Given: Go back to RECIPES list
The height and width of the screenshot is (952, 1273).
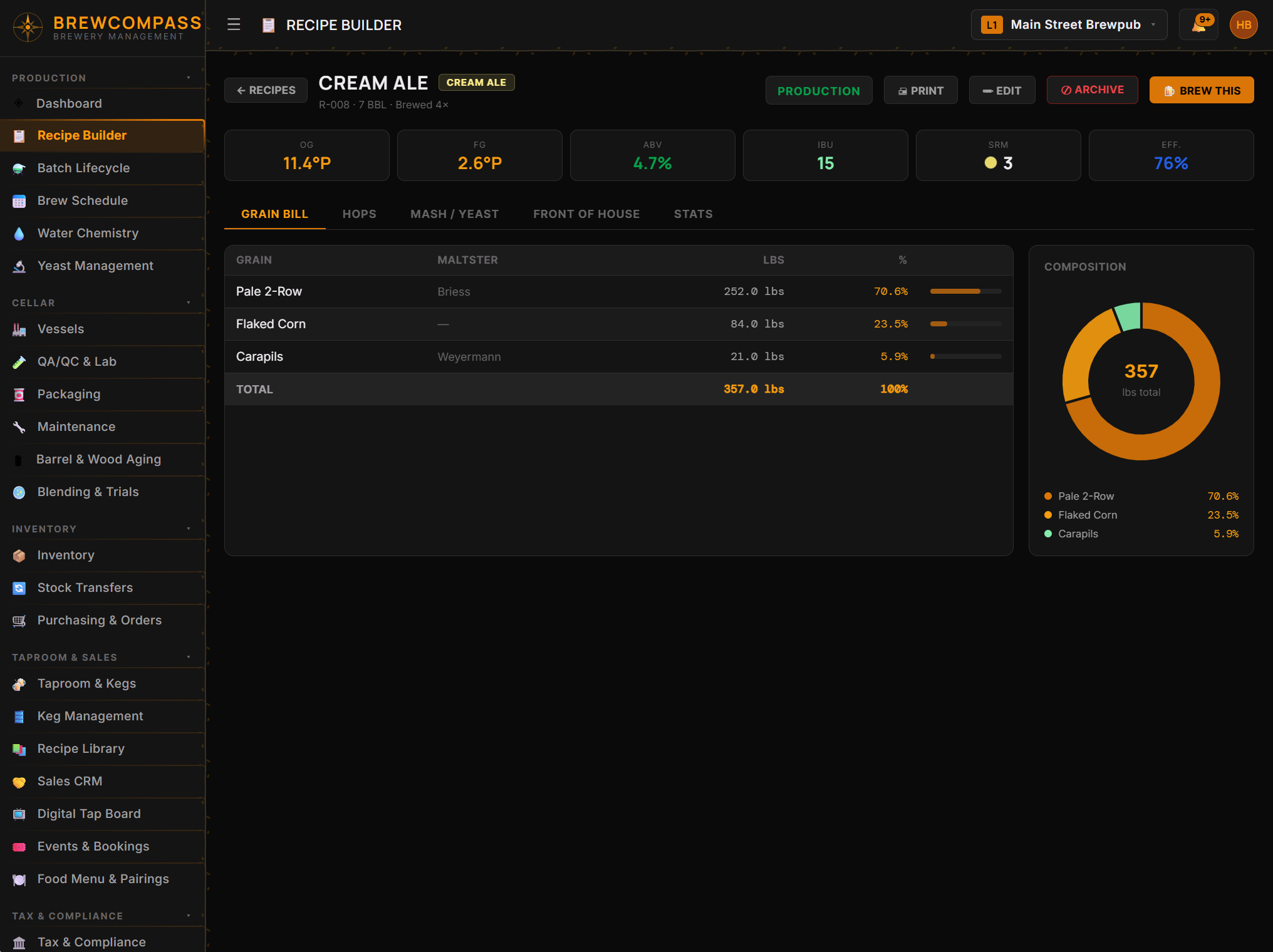Looking at the screenshot, I should [x=266, y=90].
